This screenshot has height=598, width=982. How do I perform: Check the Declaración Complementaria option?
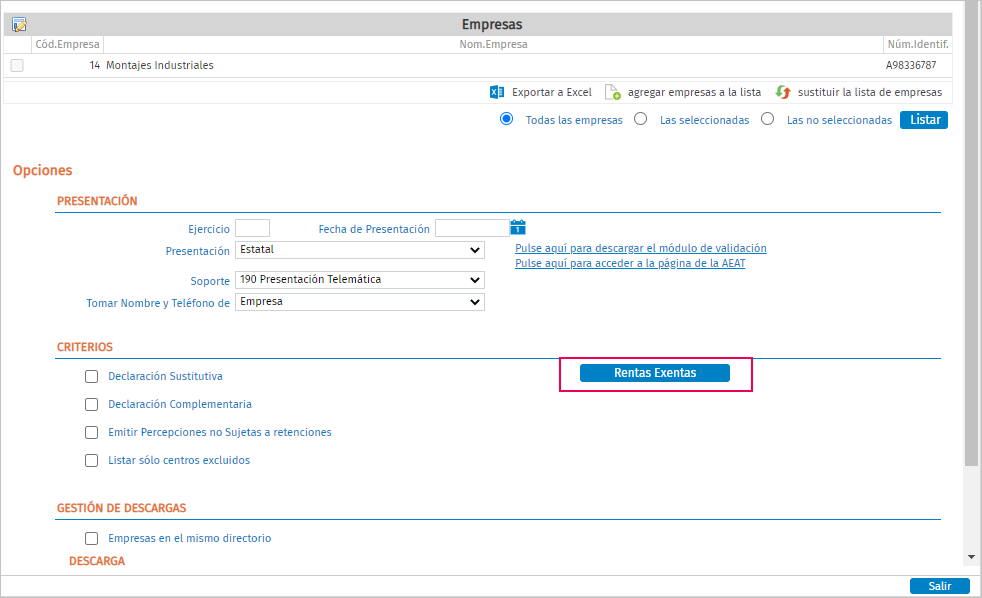click(92, 405)
